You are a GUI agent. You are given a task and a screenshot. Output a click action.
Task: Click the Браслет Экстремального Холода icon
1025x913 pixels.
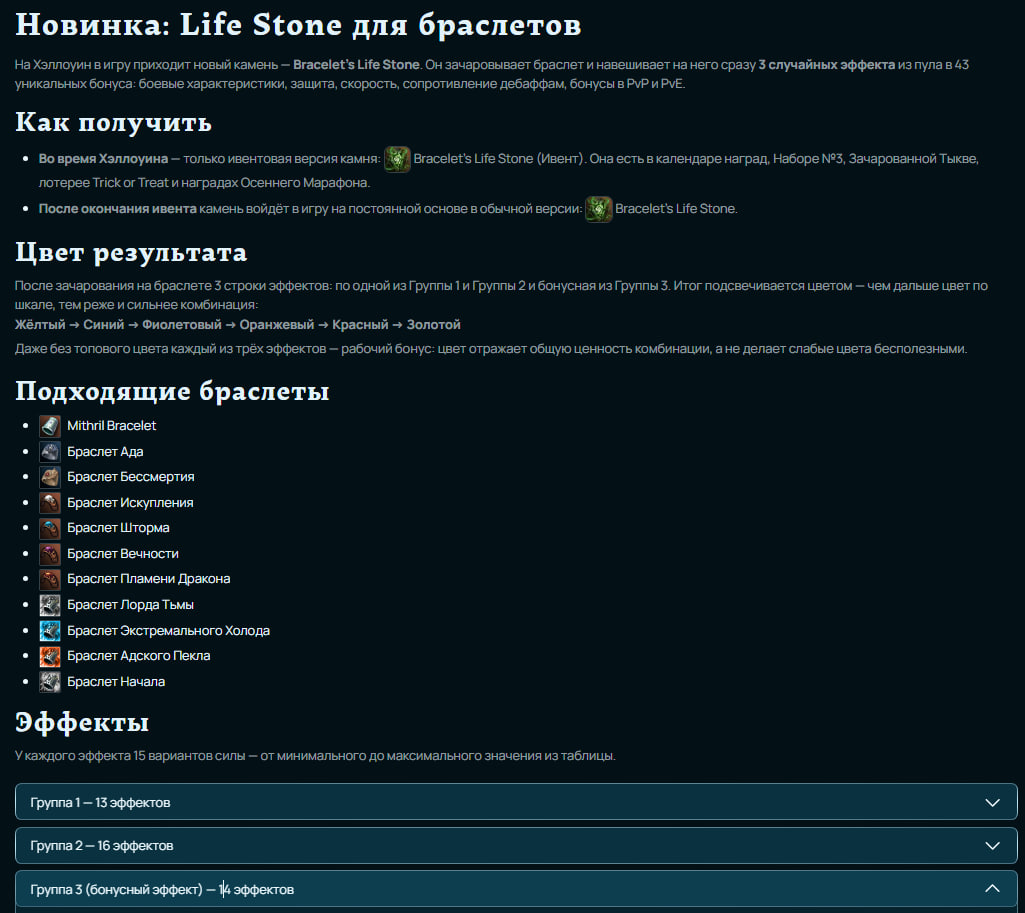click(x=50, y=631)
